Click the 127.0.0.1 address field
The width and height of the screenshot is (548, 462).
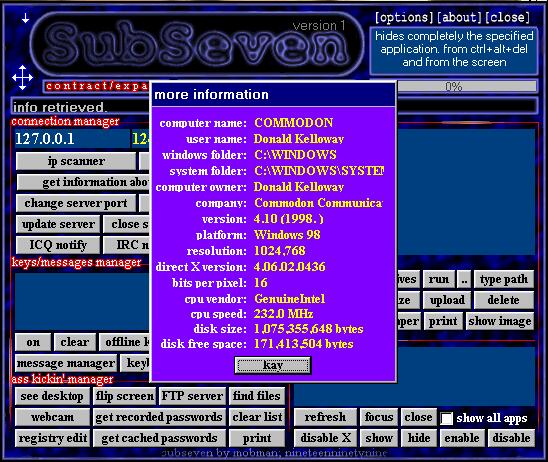[72, 139]
